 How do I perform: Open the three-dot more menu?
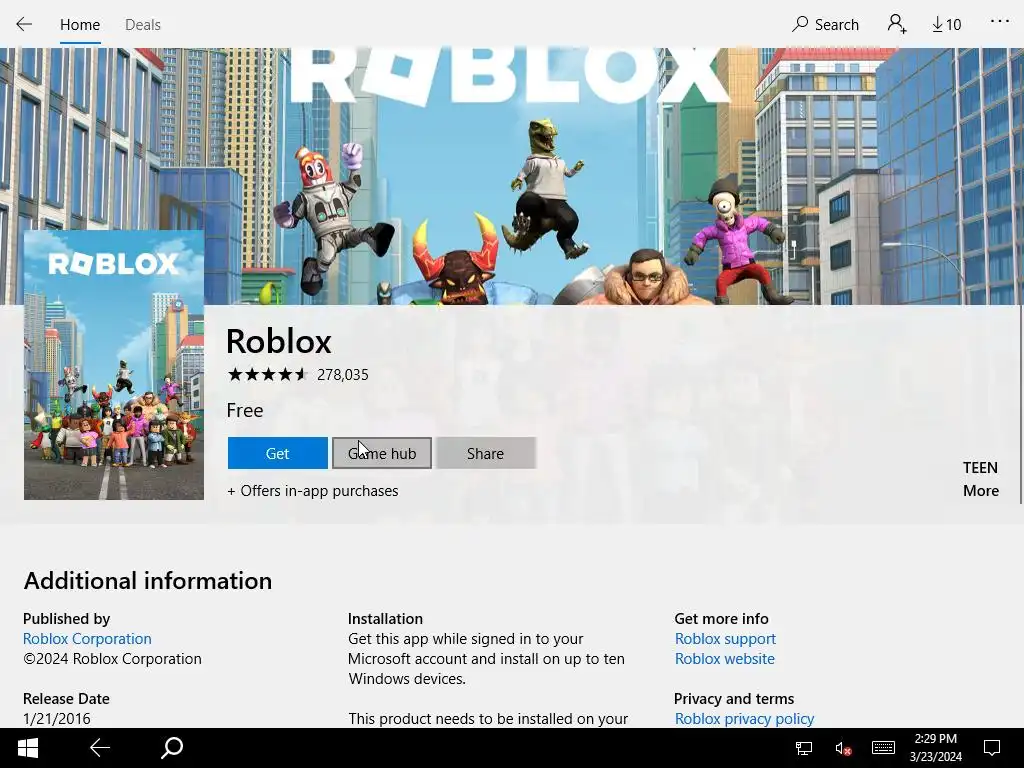click(999, 22)
